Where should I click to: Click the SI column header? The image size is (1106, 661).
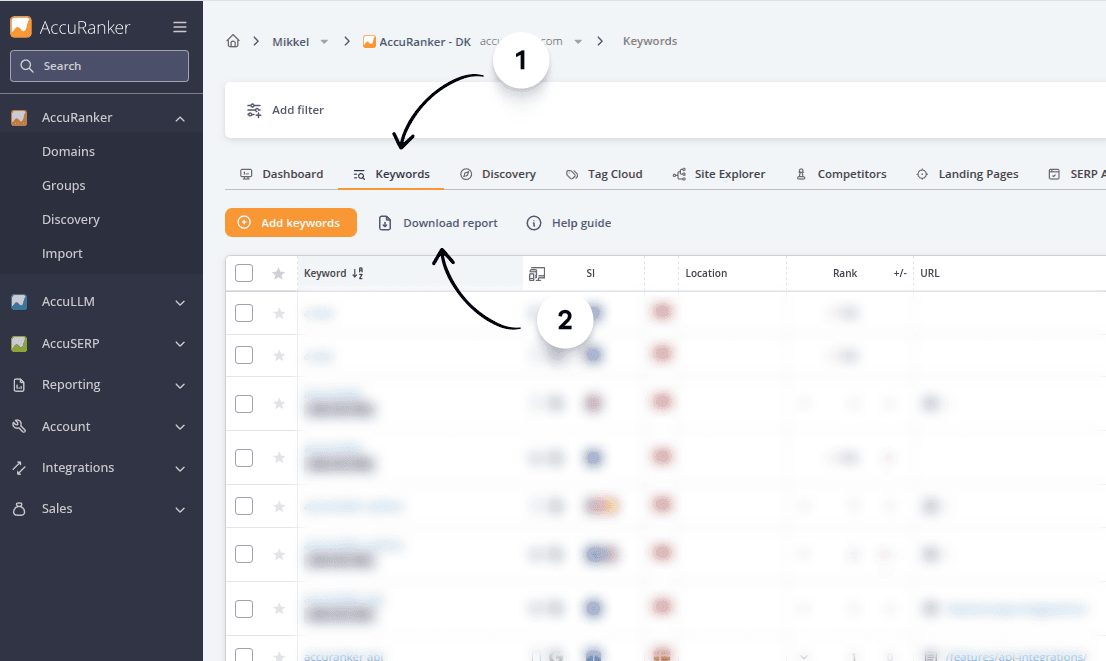coord(590,274)
